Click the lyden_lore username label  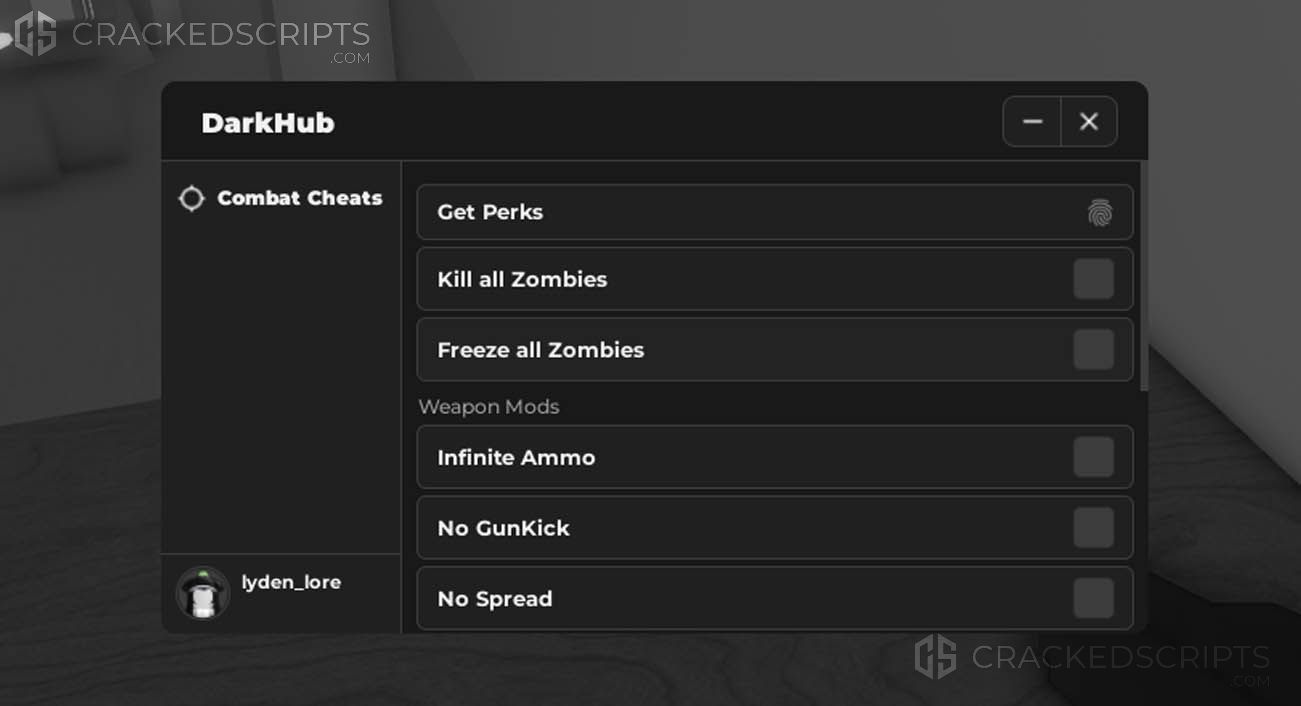291,582
